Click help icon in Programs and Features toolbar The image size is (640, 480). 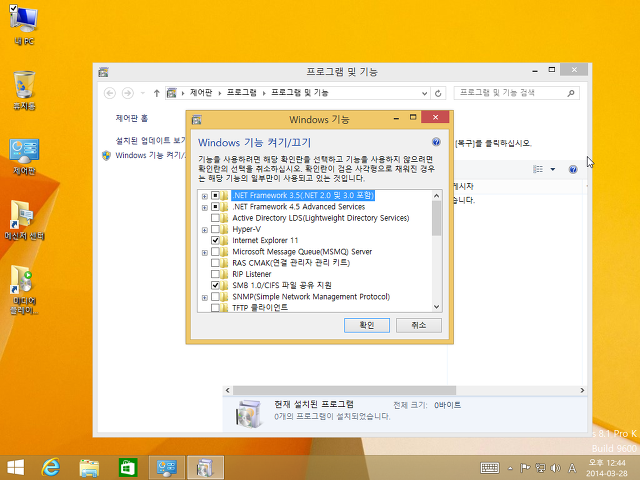(573, 169)
